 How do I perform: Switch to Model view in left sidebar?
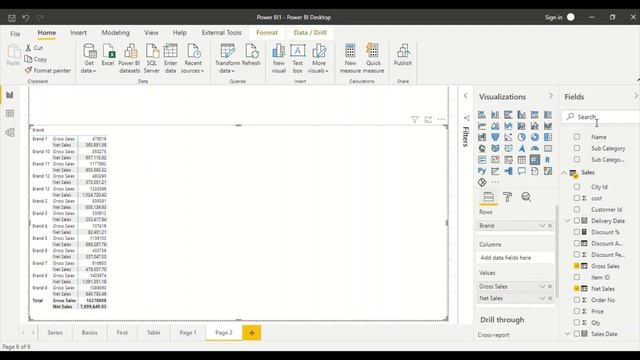click(10, 132)
